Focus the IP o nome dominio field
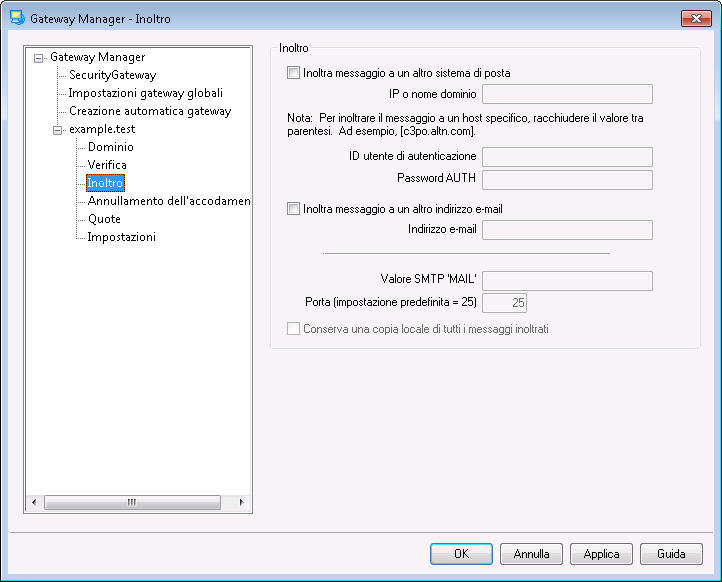Viewport: 722px width, 582px height. pos(567,94)
